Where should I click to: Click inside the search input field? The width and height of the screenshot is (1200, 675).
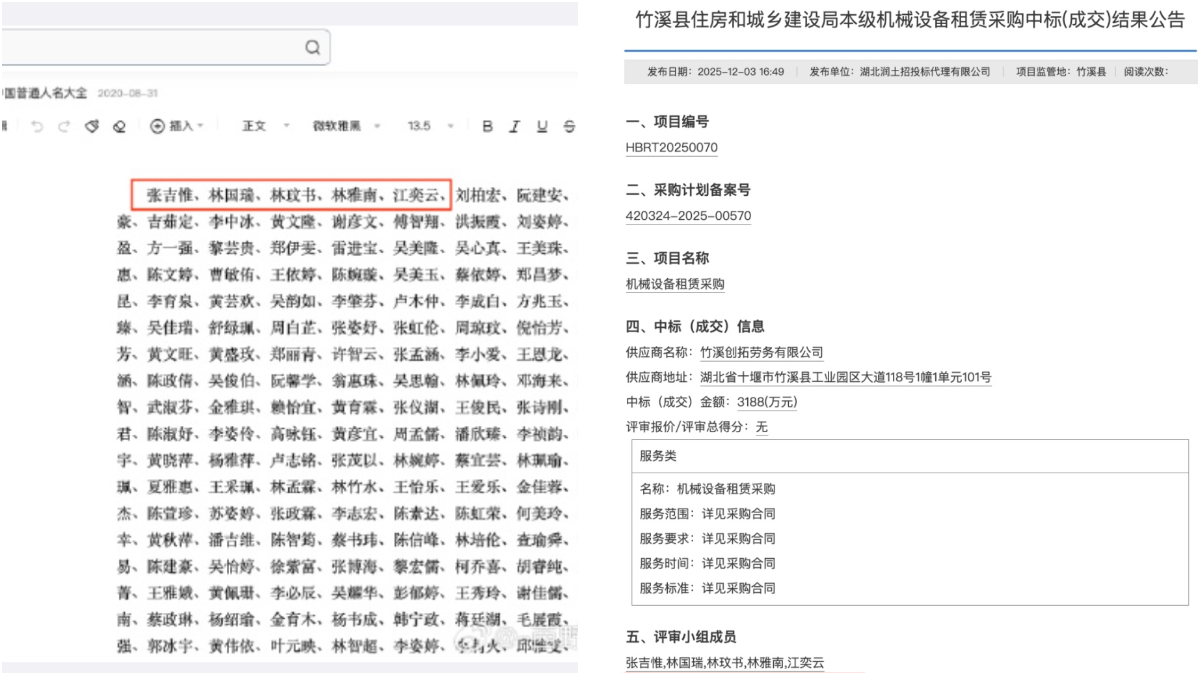tap(150, 47)
